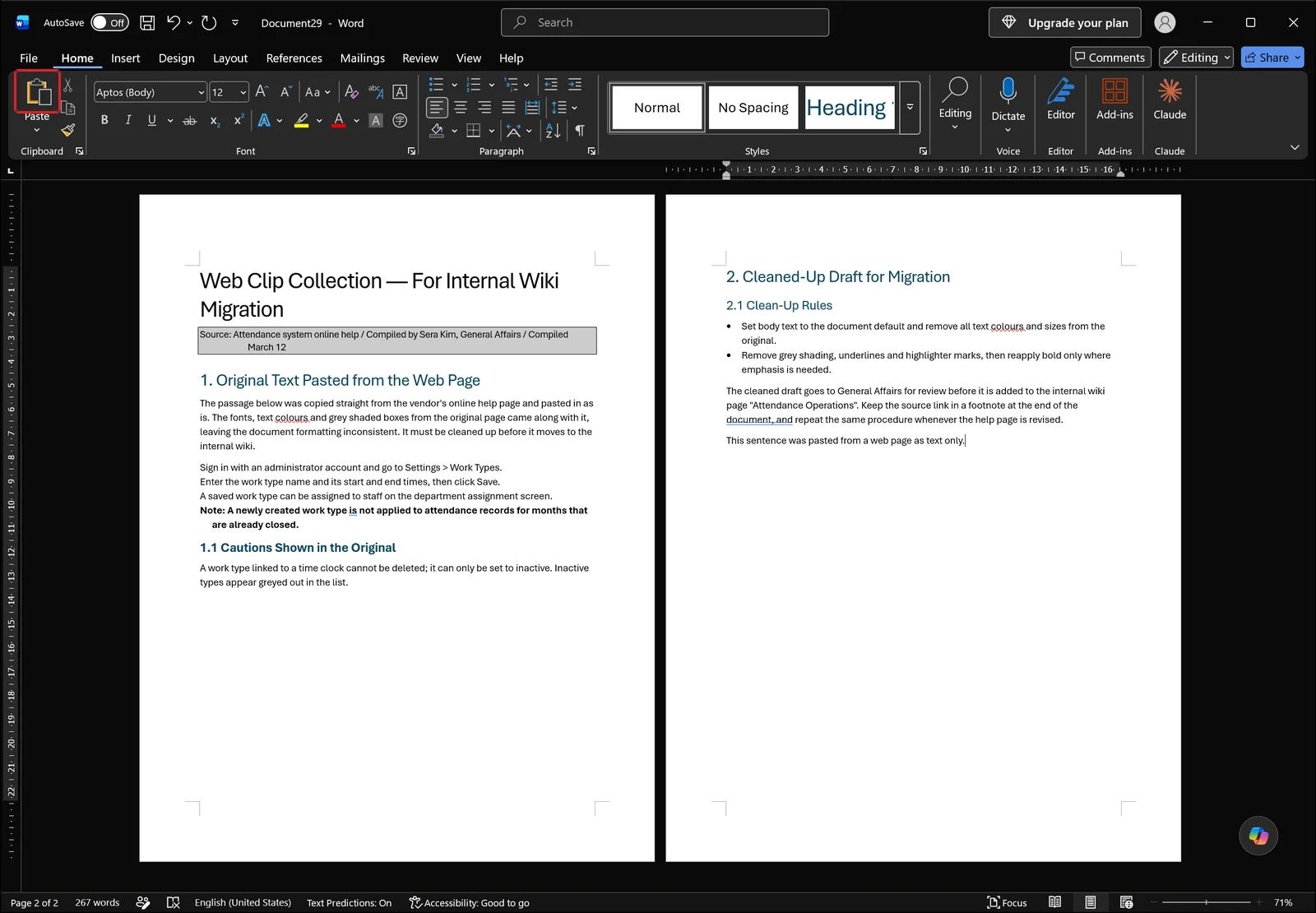
Task: Apply the yellow text highlight color
Action: coord(302,120)
